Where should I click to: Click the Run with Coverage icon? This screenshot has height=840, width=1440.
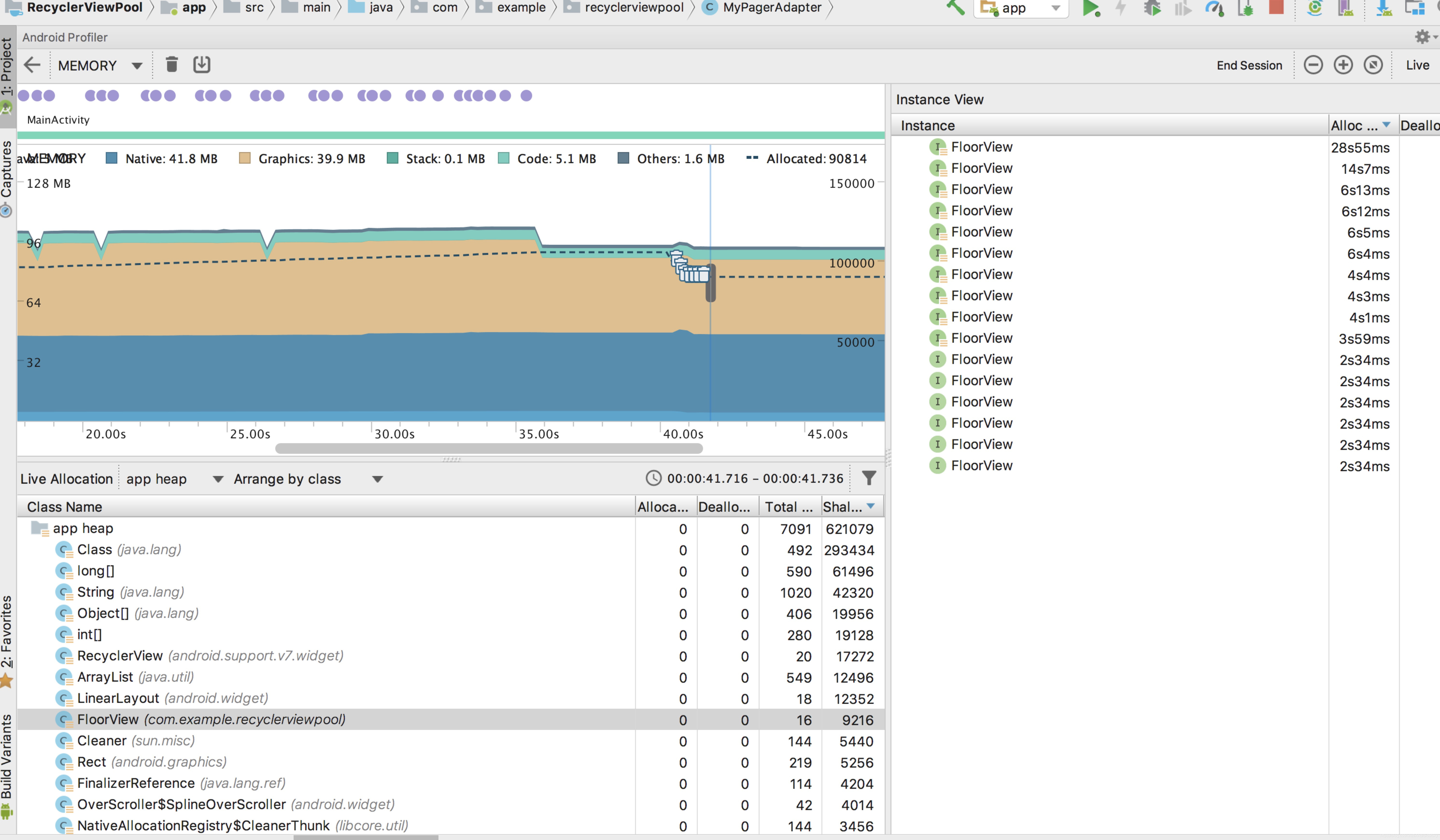(1183, 8)
